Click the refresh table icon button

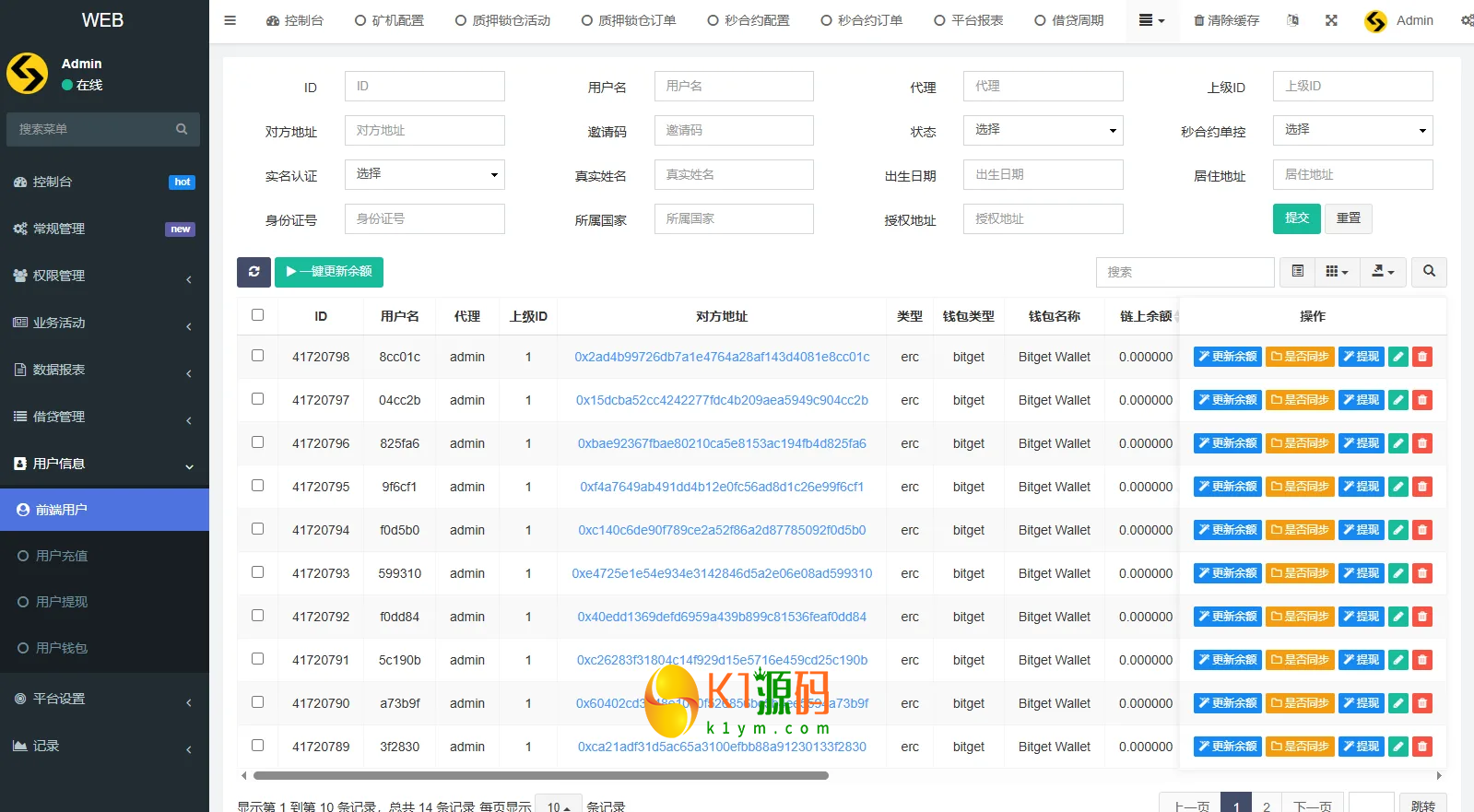[x=254, y=272]
